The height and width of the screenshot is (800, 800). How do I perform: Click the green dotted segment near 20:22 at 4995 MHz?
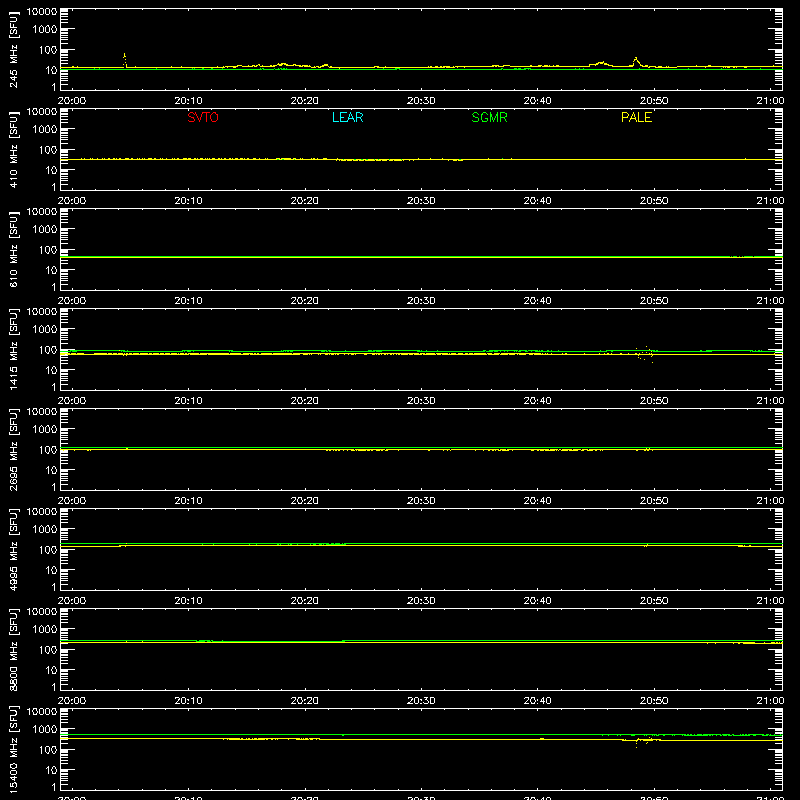tap(329, 544)
